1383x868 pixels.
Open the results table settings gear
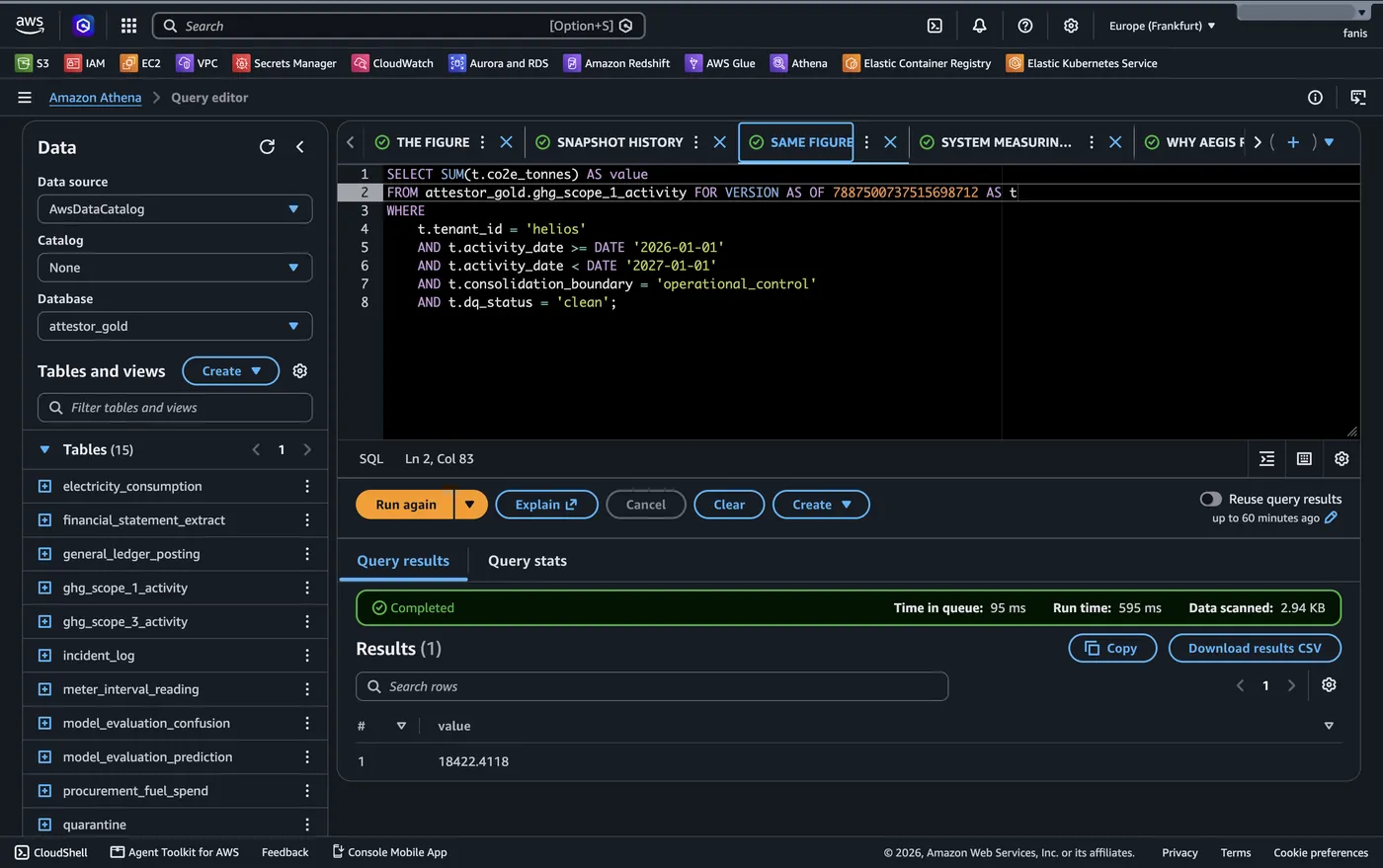click(1329, 685)
